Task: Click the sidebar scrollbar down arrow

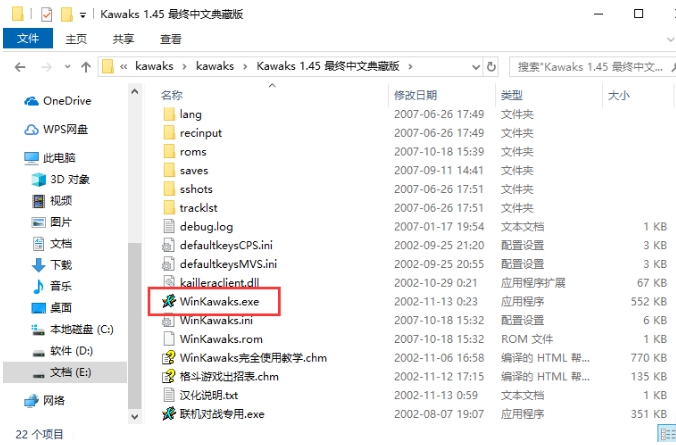Action: [x=135, y=417]
